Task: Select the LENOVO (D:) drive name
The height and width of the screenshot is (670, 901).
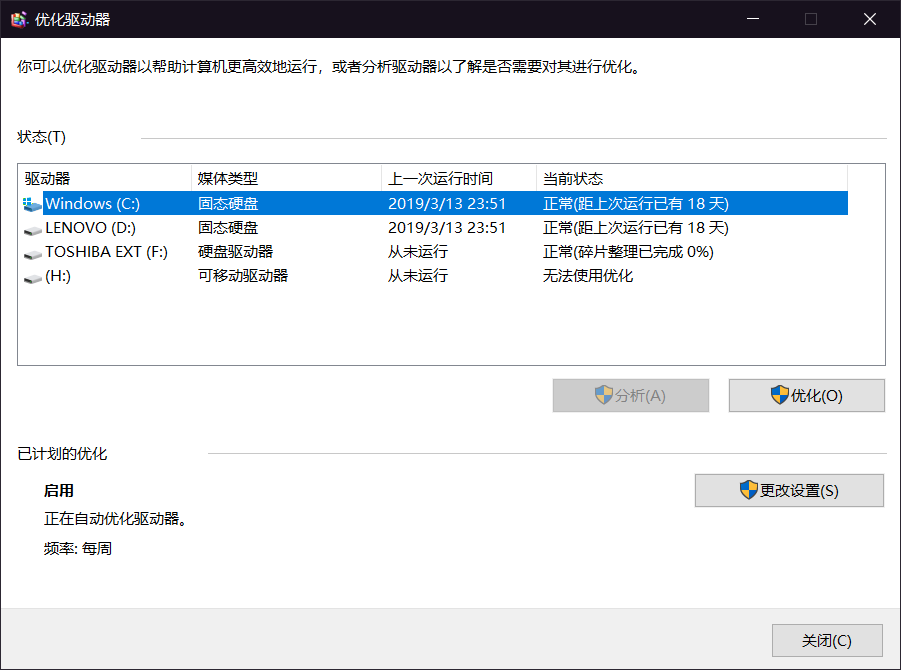Action: pyautogui.click(x=90, y=228)
